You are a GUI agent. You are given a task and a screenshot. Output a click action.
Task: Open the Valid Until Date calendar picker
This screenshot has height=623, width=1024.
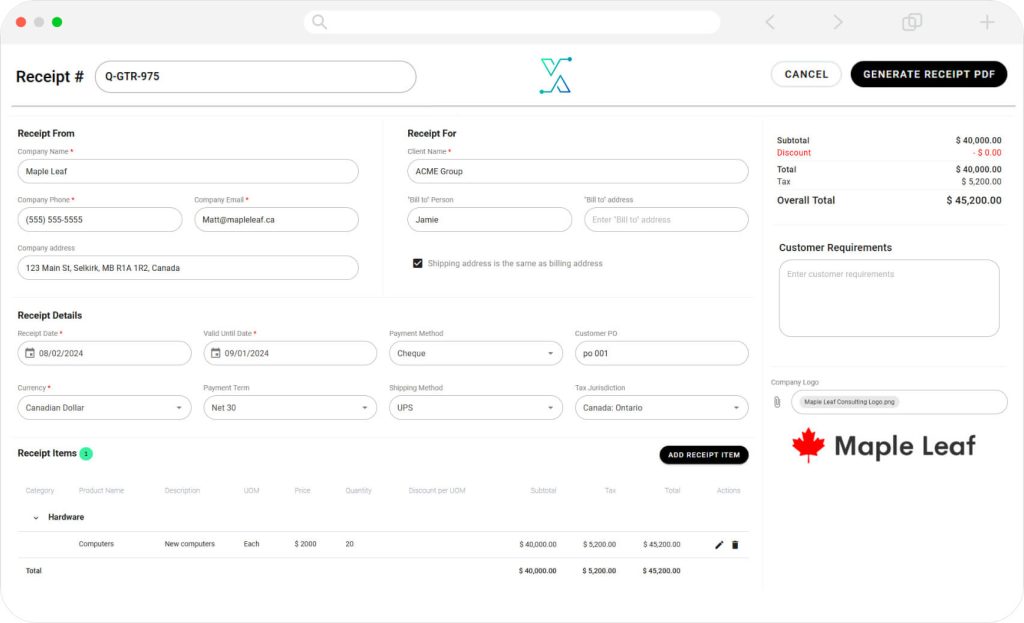point(216,352)
